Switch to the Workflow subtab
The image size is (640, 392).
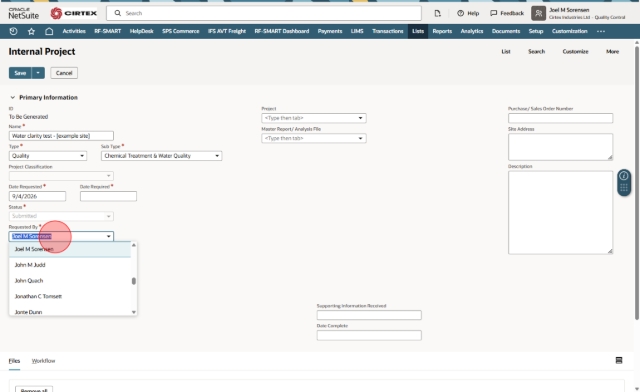click(43, 361)
